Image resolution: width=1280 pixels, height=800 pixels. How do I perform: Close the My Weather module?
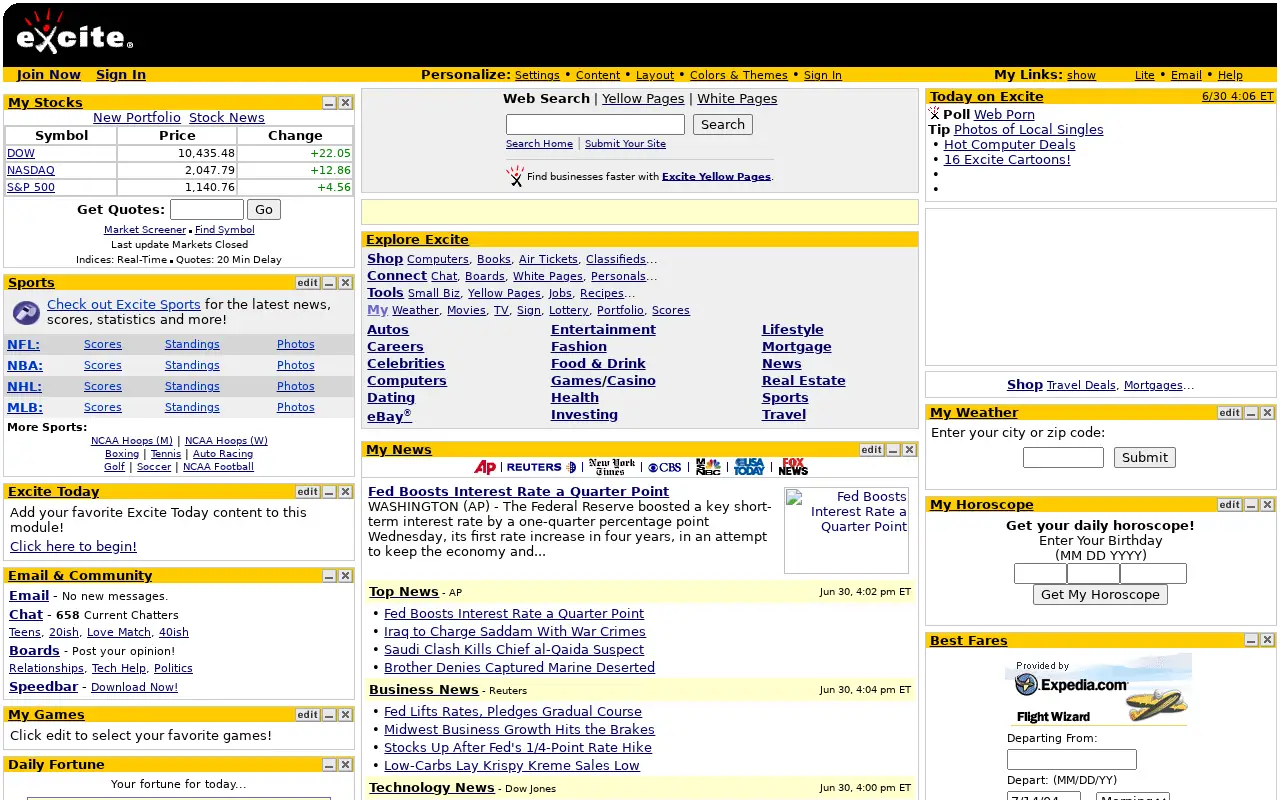tap(1267, 413)
